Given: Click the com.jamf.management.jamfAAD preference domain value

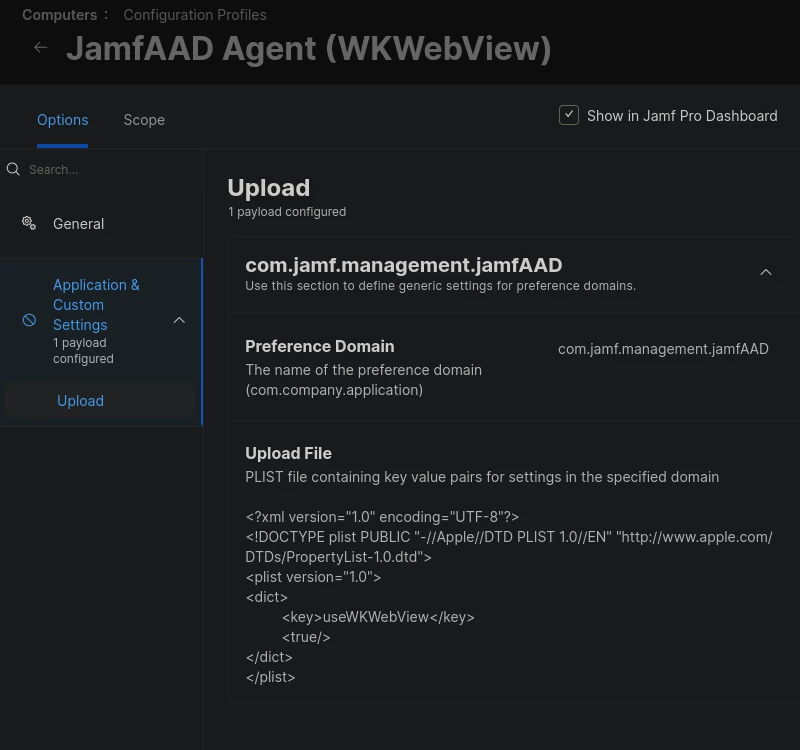Looking at the screenshot, I should pyautogui.click(x=663, y=349).
